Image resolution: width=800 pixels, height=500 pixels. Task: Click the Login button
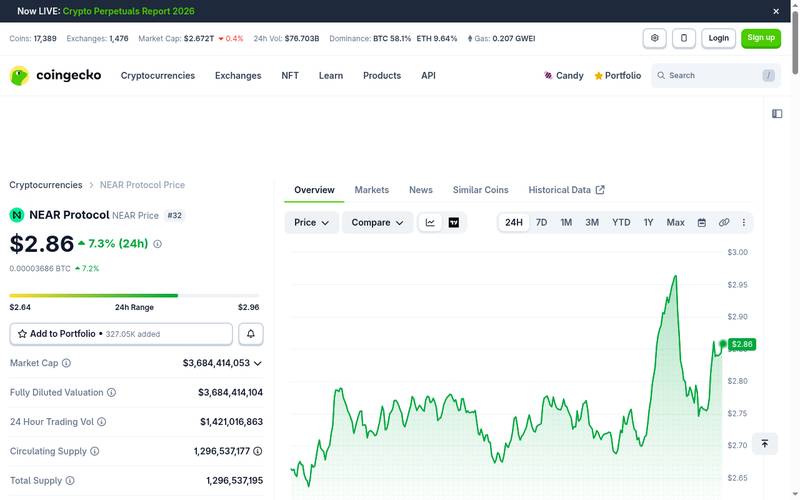point(718,38)
